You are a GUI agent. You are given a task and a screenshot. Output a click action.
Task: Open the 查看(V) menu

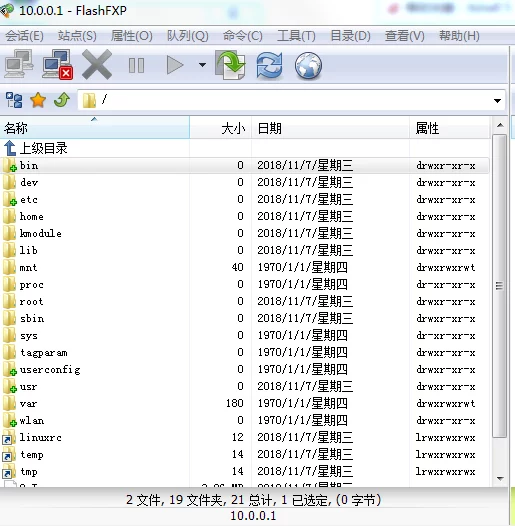pyautogui.click(x=404, y=36)
